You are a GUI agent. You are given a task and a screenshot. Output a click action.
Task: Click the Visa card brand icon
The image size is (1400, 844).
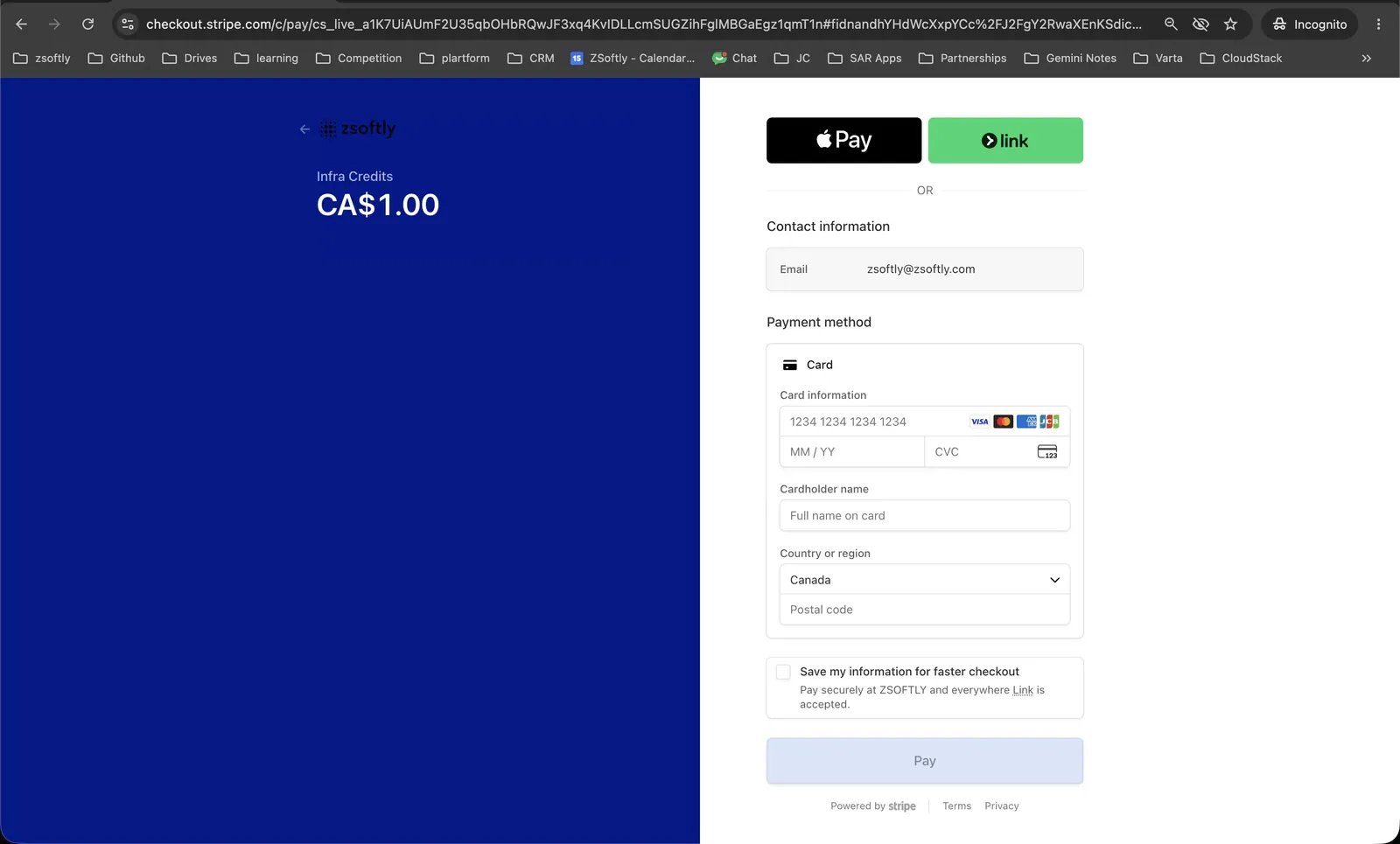pyautogui.click(x=980, y=422)
